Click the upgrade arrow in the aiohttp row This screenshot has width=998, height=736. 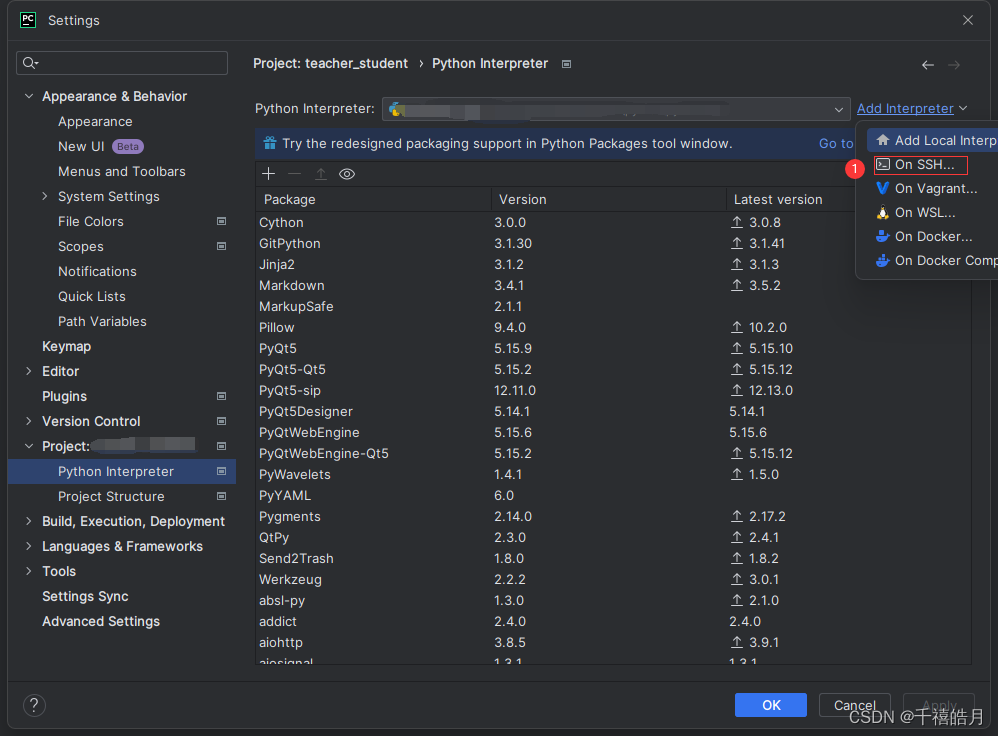pos(737,642)
